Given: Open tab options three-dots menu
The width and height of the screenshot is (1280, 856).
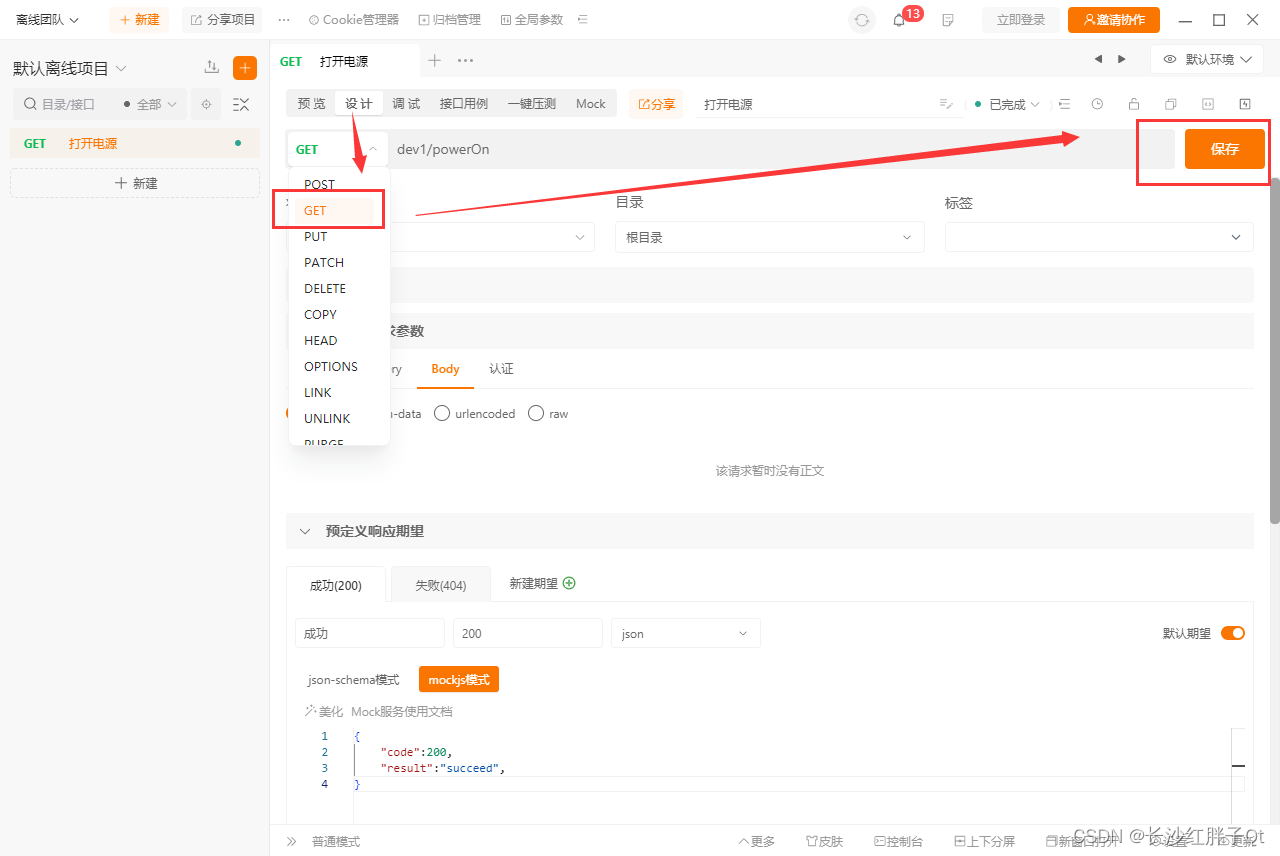Looking at the screenshot, I should (x=465, y=60).
